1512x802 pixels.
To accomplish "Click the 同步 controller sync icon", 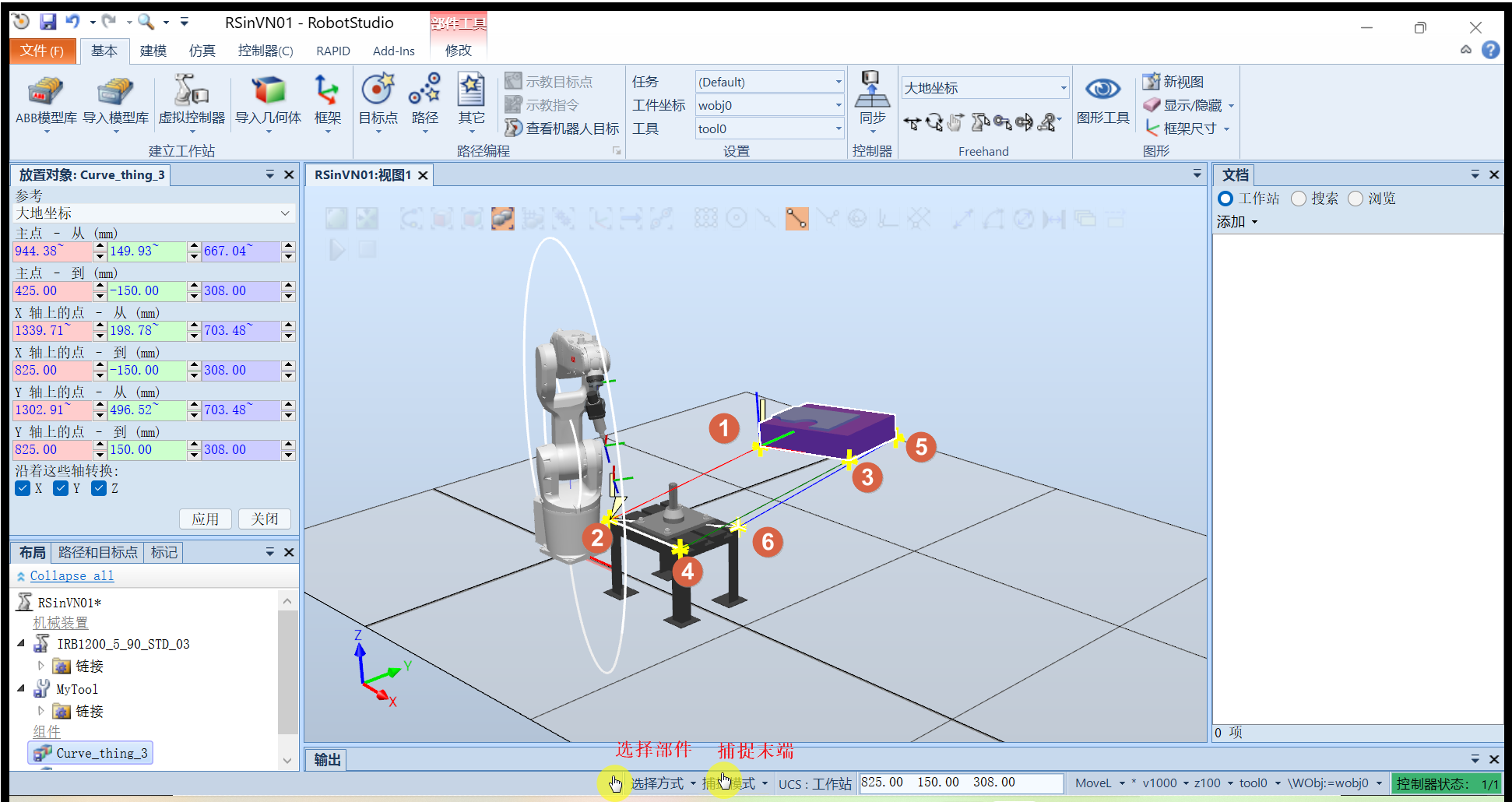I will click(x=872, y=103).
